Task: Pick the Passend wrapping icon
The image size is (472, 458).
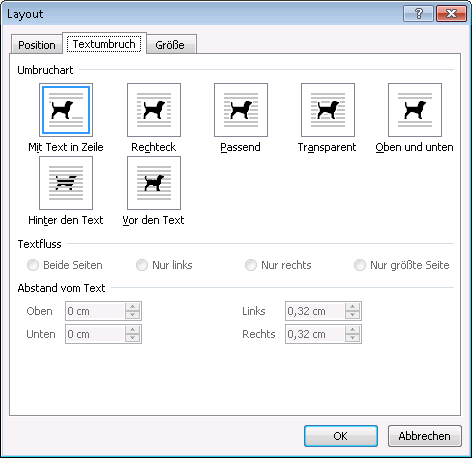Action: (x=241, y=110)
